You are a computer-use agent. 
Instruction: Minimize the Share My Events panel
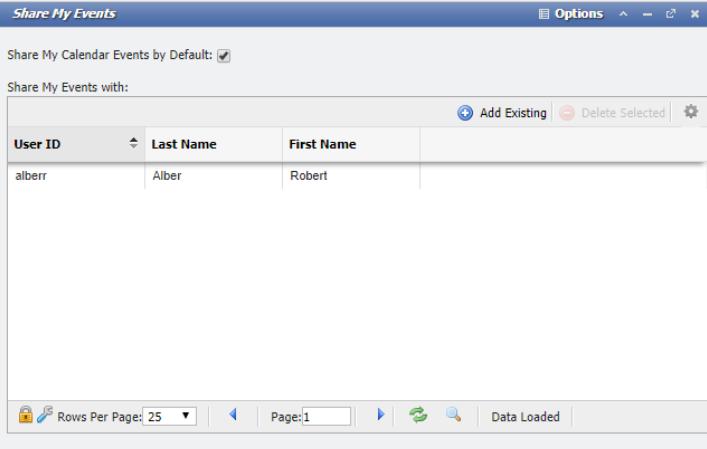(647, 14)
